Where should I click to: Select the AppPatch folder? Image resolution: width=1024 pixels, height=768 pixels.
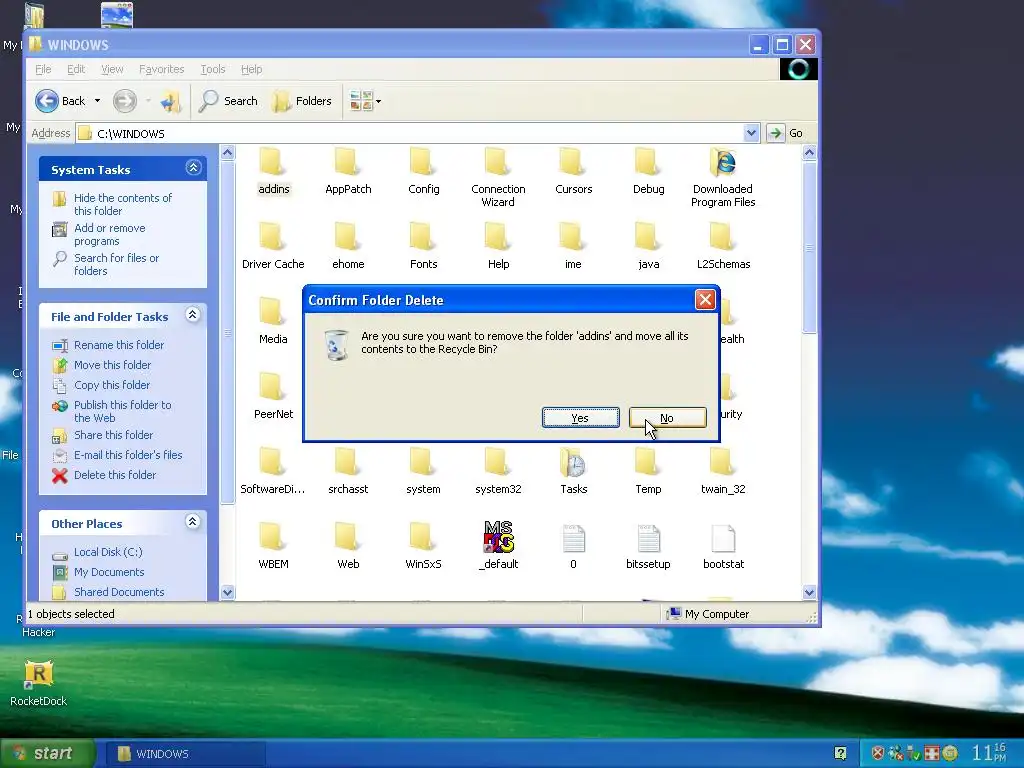click(348, 171)
